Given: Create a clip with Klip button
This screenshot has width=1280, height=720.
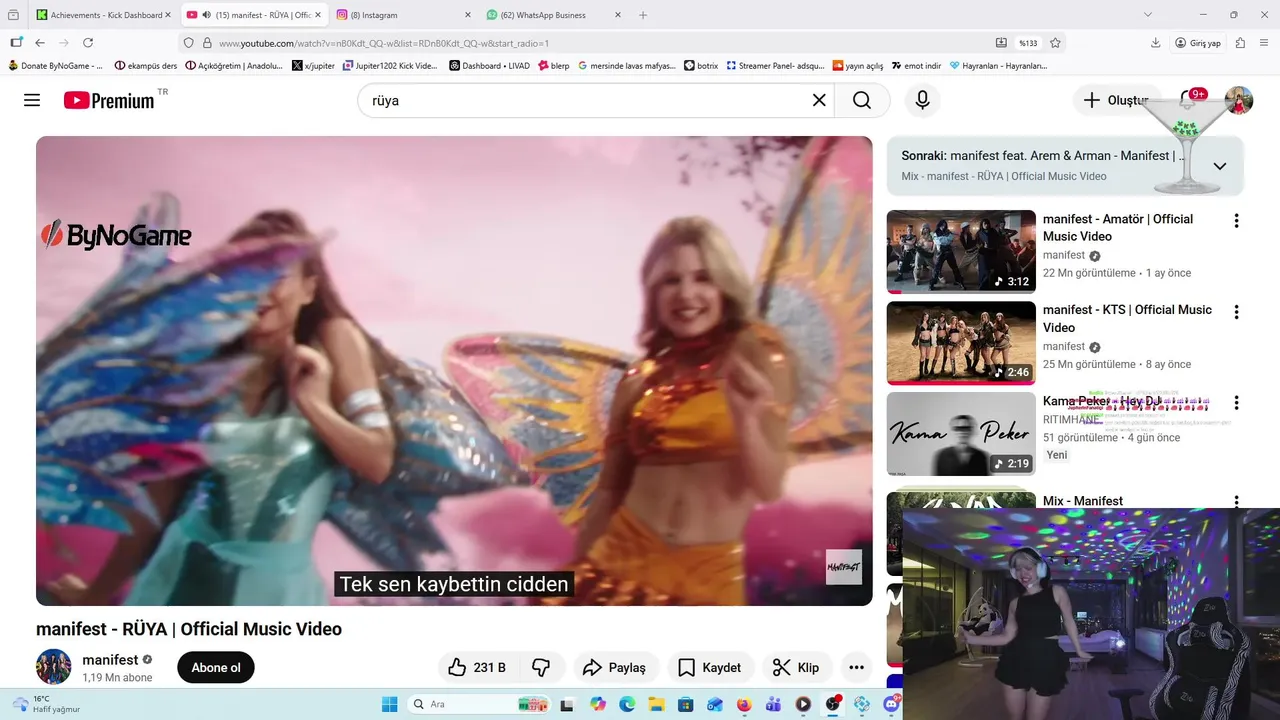Looking at the screenshot, I should [796, 667].
